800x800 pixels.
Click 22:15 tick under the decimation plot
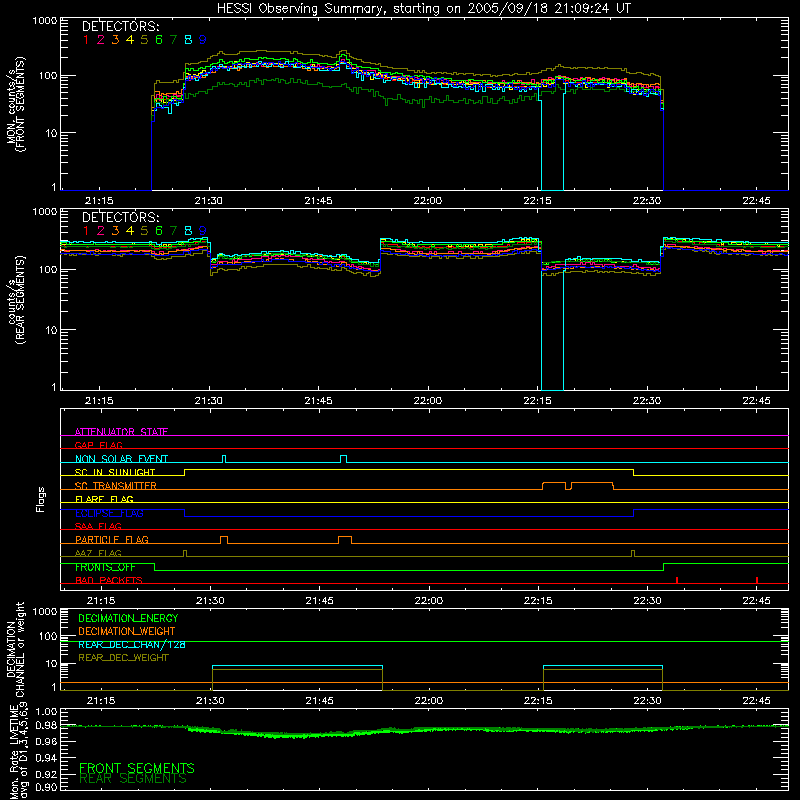click(x=538, y=701)
